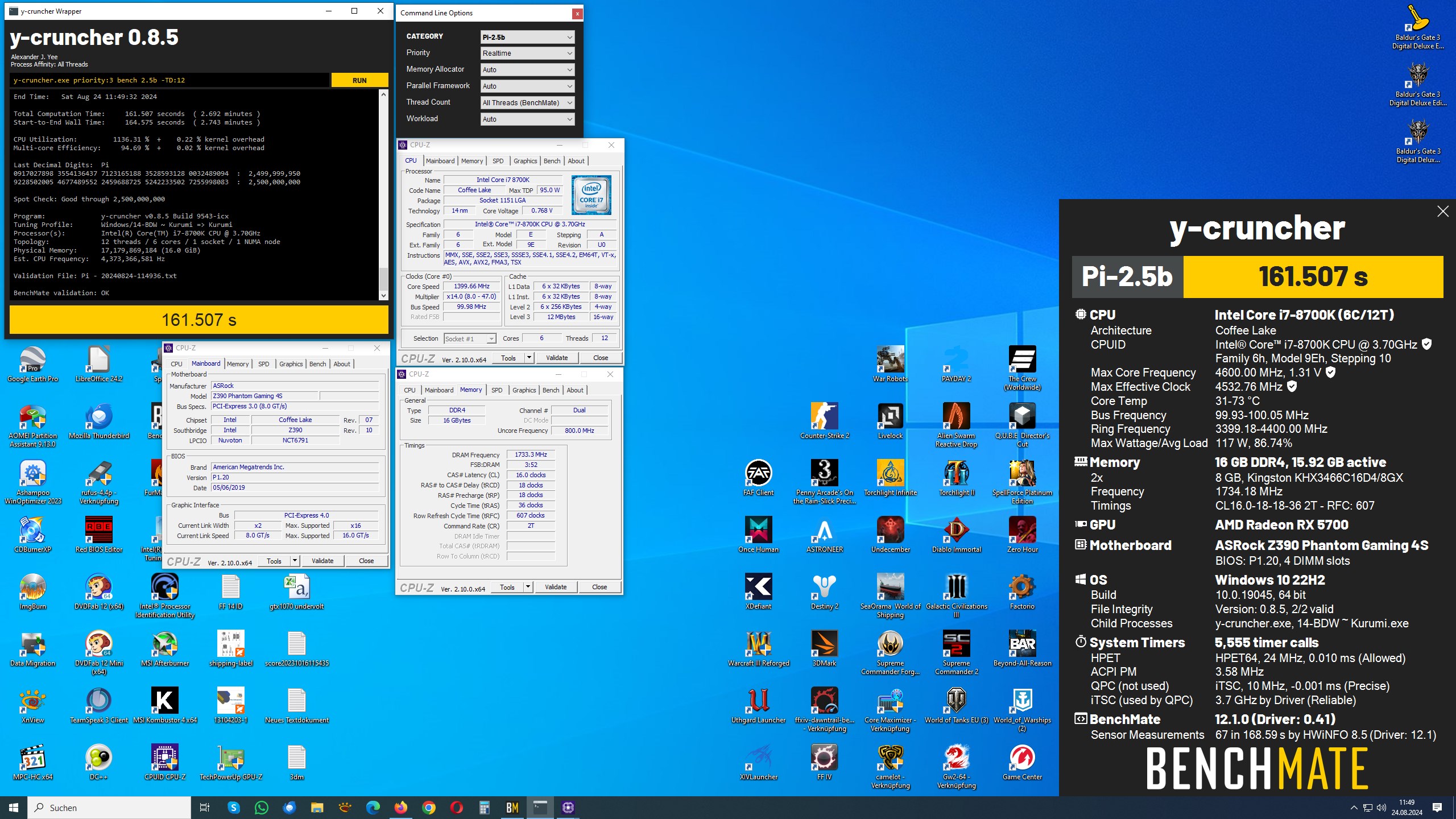Launch Diablo Immortal icon
Screen dimensions: 1456x819
click(x=957, y=535)
